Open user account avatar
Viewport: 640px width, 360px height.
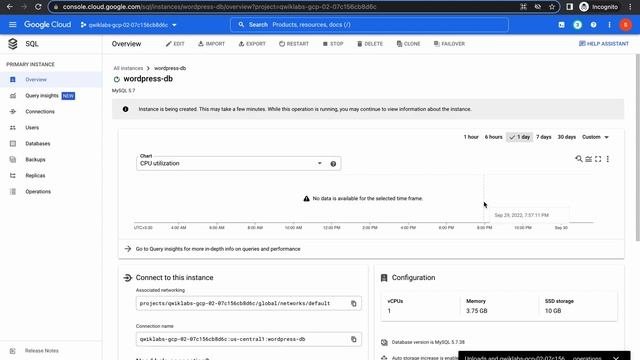pyautogui.click(x=625, y=25)
